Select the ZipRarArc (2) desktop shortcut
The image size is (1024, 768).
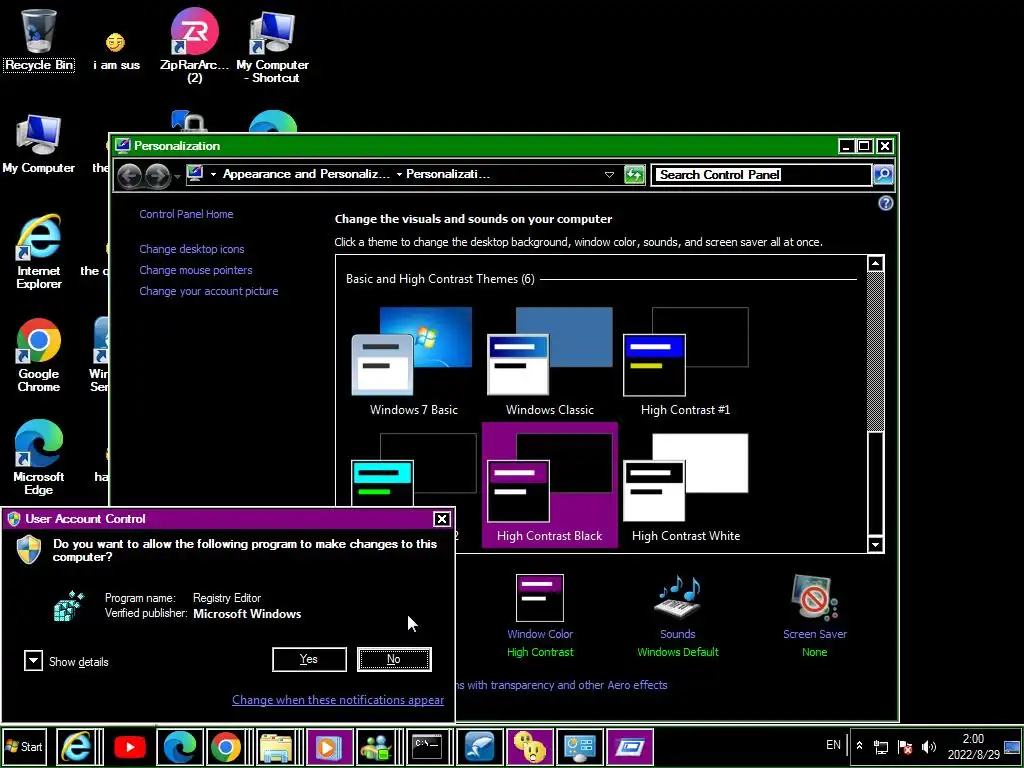coord(194,44)
